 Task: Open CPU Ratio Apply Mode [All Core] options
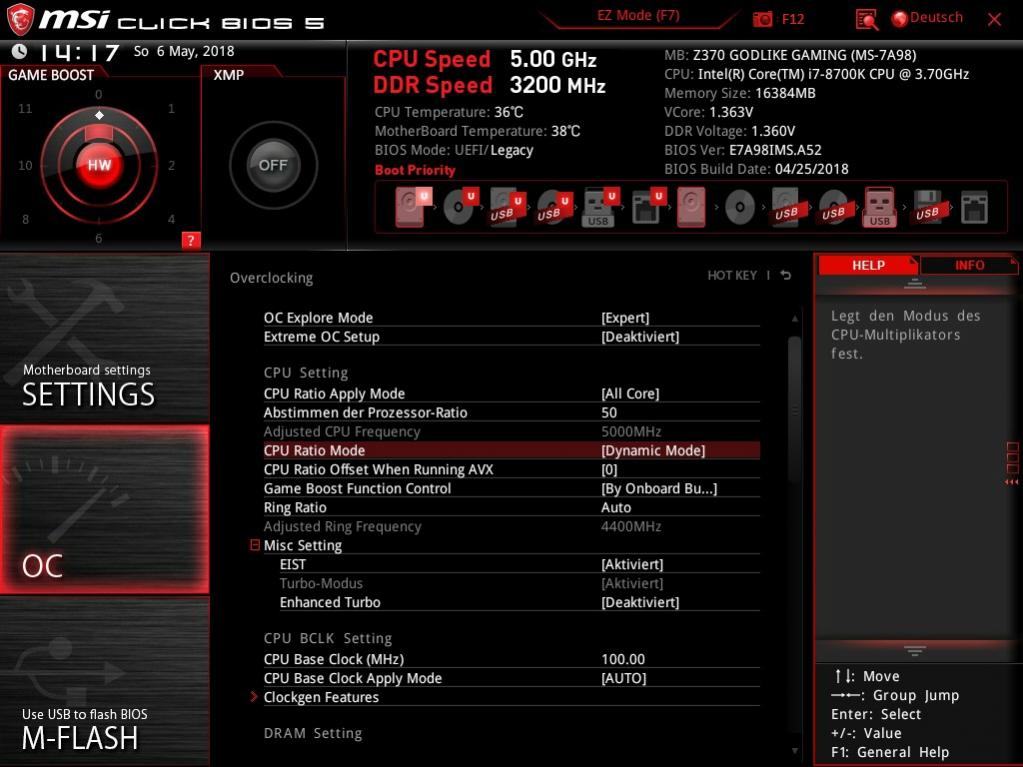pyautogui.click(x=630, y=393)
